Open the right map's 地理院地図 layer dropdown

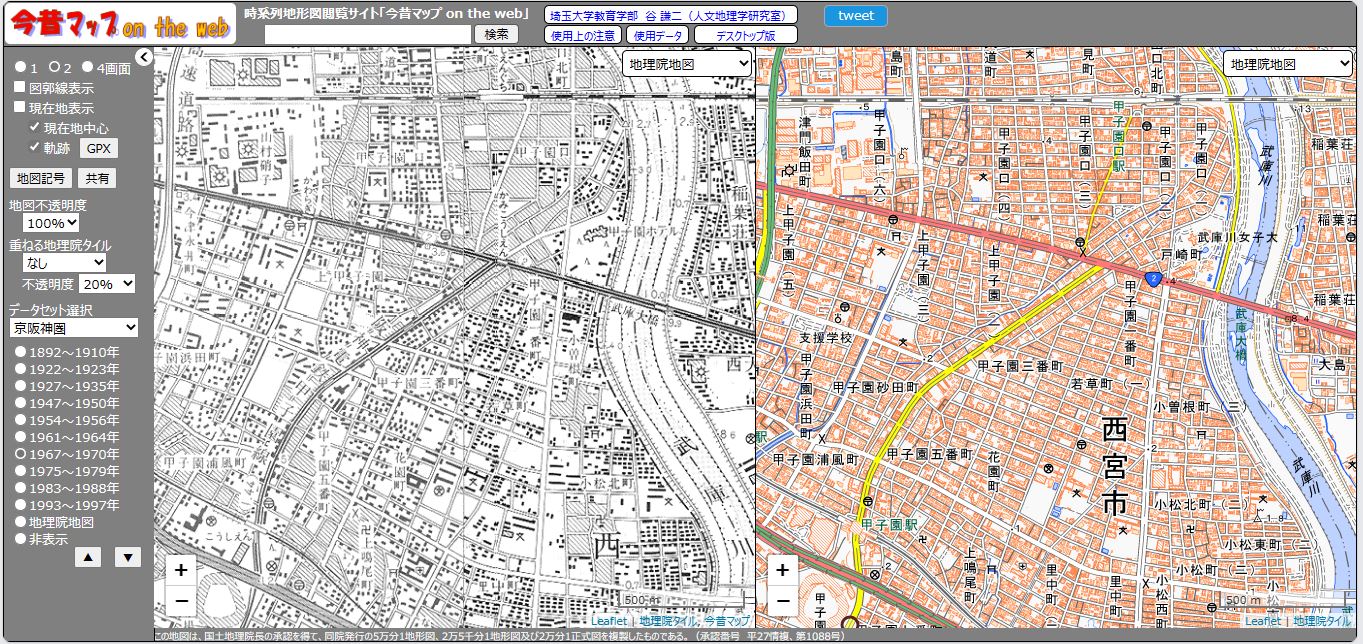point(1287,64)
